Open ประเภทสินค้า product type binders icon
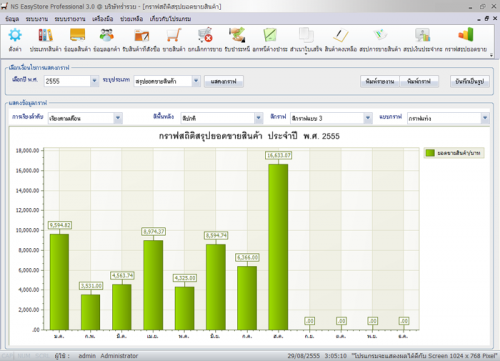The height and width of the screenshot is (361, 500). click(45, 35)
